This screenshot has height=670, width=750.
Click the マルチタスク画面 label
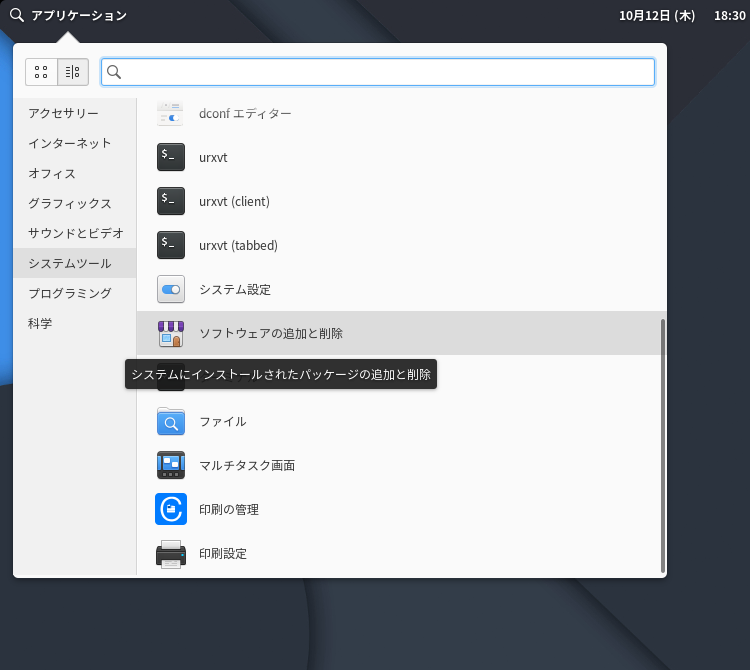(247, 465)
